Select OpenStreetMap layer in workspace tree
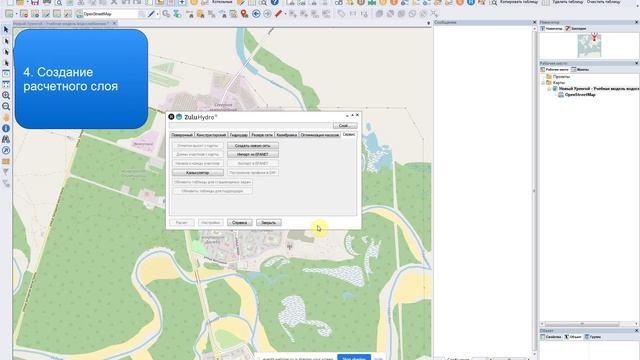Image resolution: width=640 pixels, height=360 pixels. coord(576,95)
